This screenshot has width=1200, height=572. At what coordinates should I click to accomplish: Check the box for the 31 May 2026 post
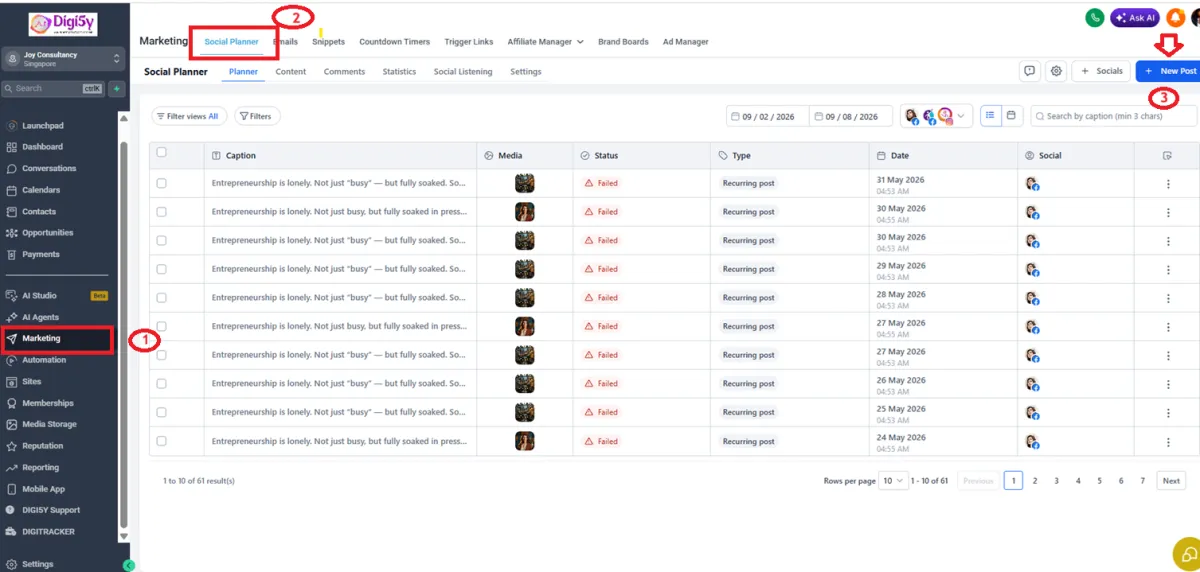pos(161,183)
